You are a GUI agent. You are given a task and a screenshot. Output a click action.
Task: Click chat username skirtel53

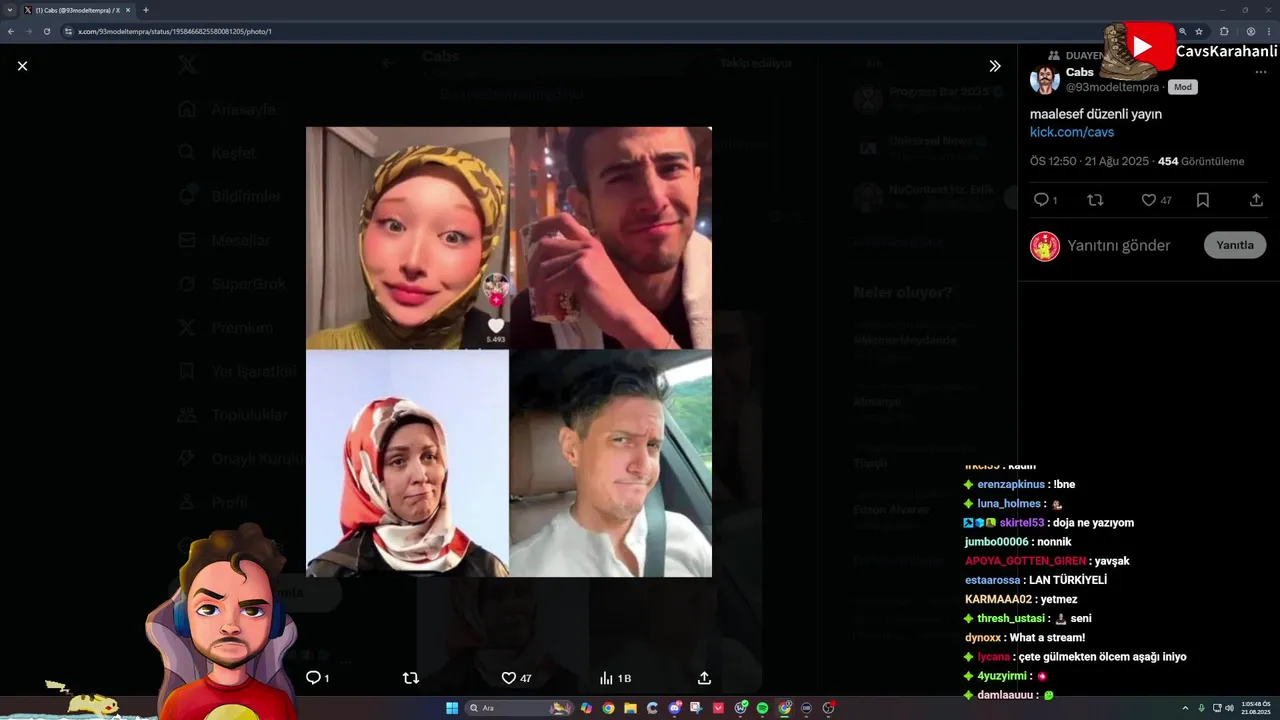click(1022, 523)
